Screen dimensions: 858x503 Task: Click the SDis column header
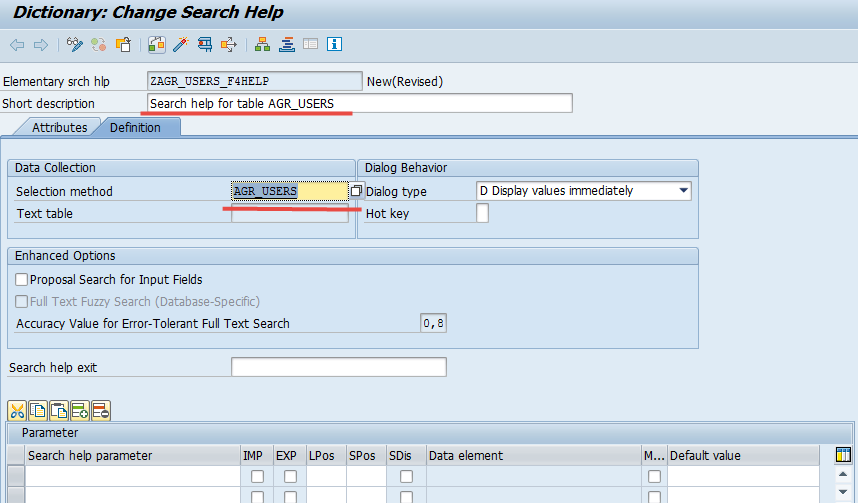(406, 455)
